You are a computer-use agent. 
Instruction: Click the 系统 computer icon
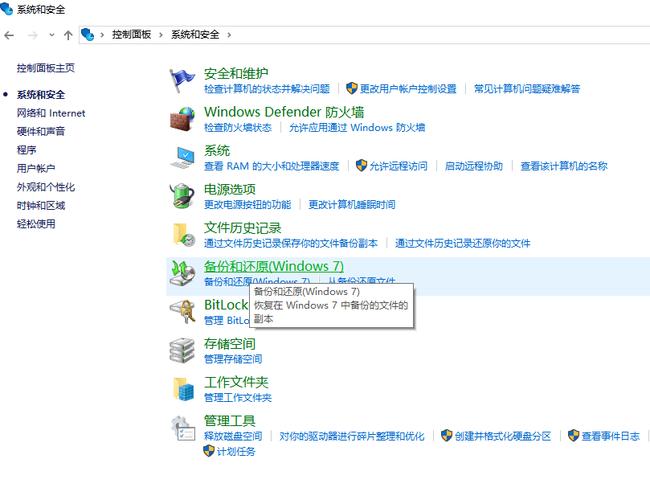182,157
